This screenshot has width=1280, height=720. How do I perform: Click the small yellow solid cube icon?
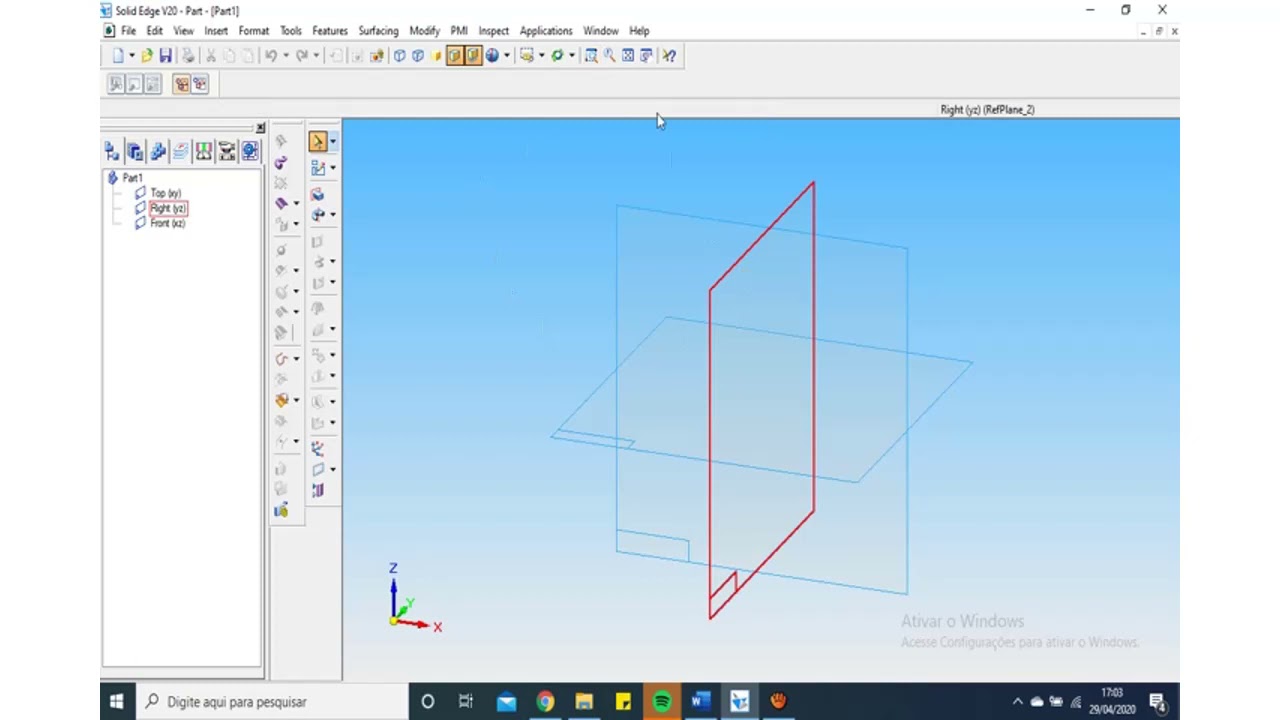[437, 56]
